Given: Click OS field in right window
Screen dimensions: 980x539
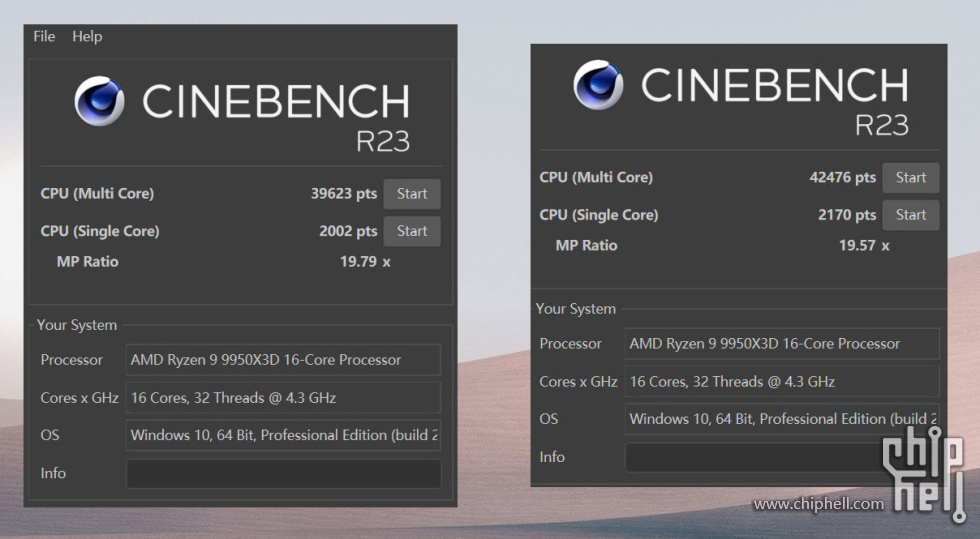Looking at the screenshot, I should pos(782,419).
